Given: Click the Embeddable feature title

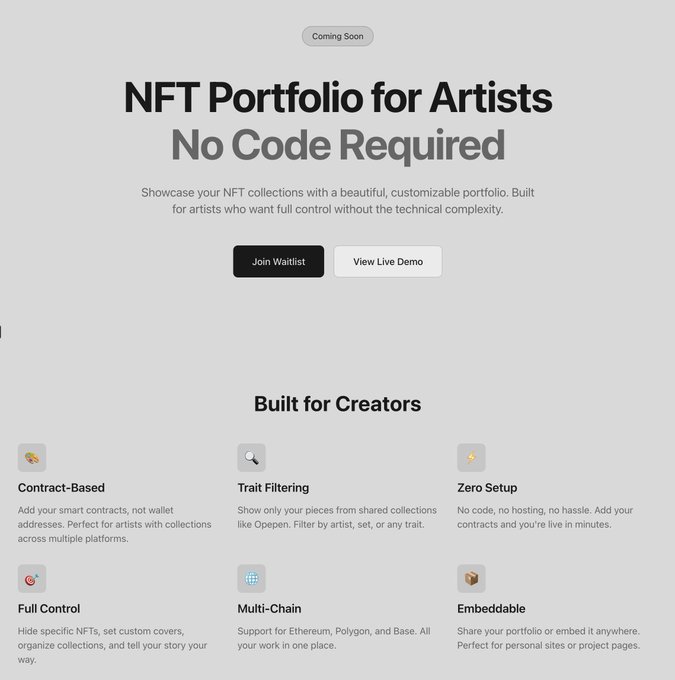Looking at the screenshot, I should click(x=491, y=609).
